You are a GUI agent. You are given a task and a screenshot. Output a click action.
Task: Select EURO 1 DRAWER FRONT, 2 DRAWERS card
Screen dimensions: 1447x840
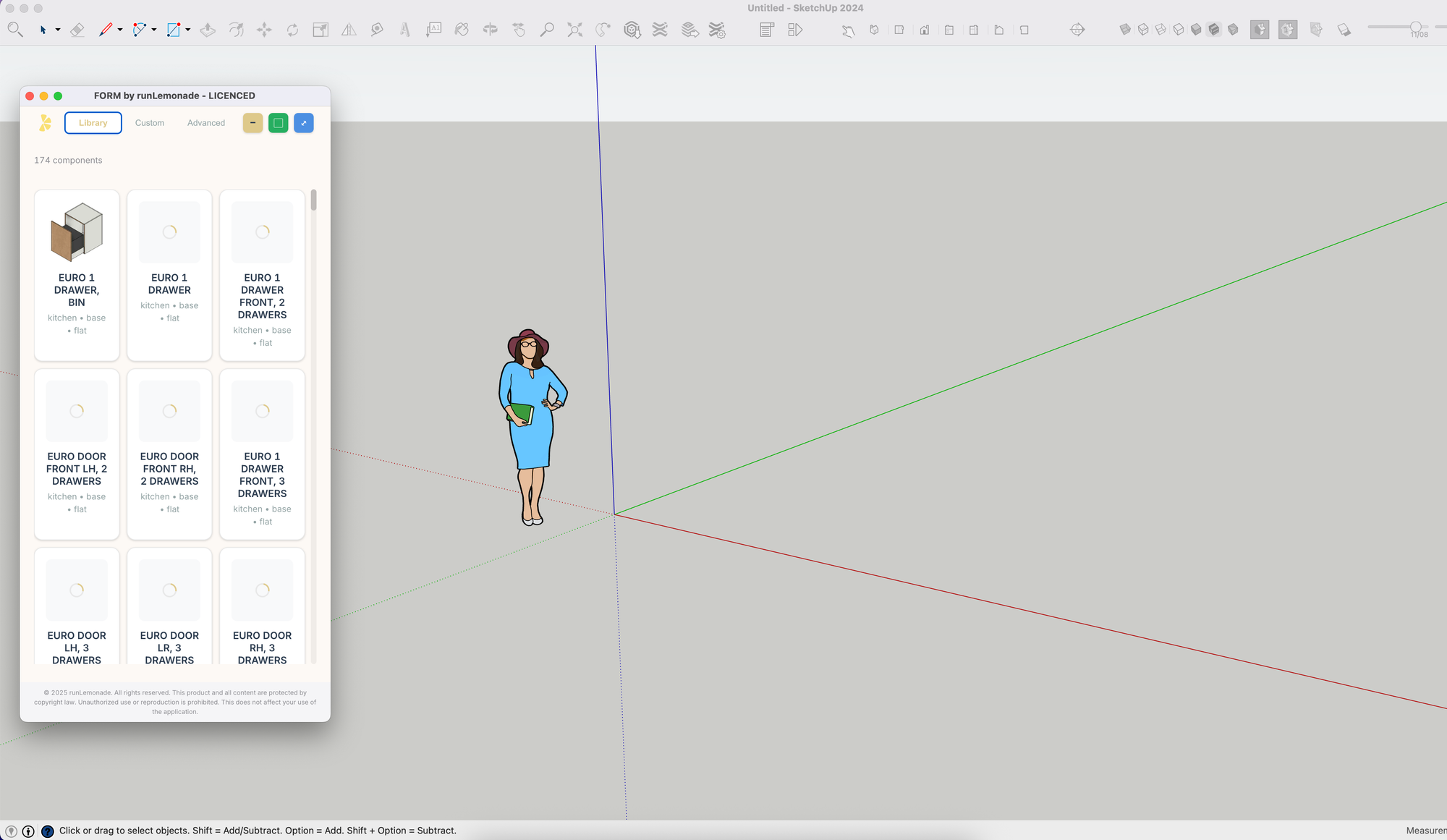(263, 275)
